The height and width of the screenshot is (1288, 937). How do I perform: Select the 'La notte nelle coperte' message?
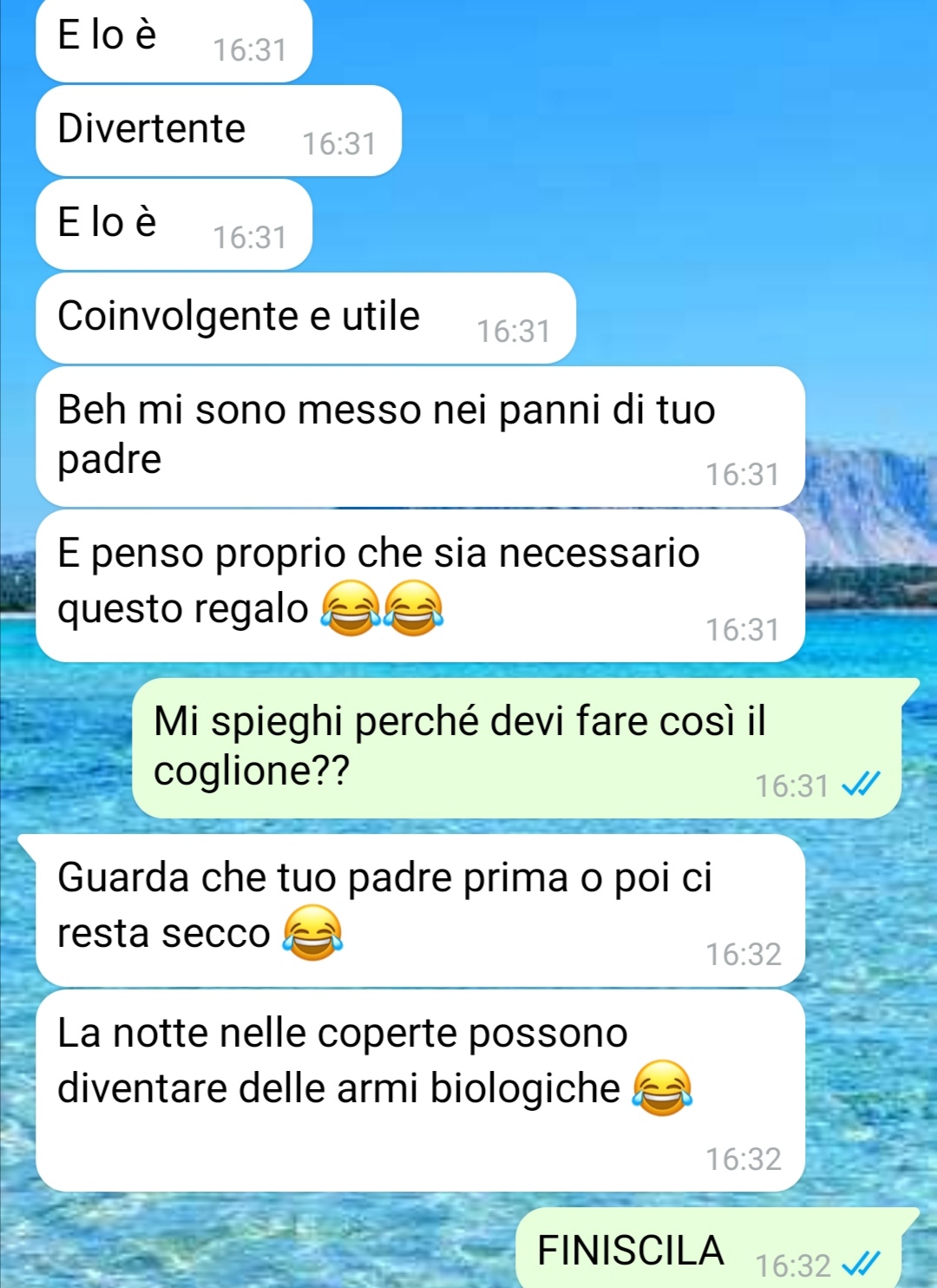[420, 1091]
